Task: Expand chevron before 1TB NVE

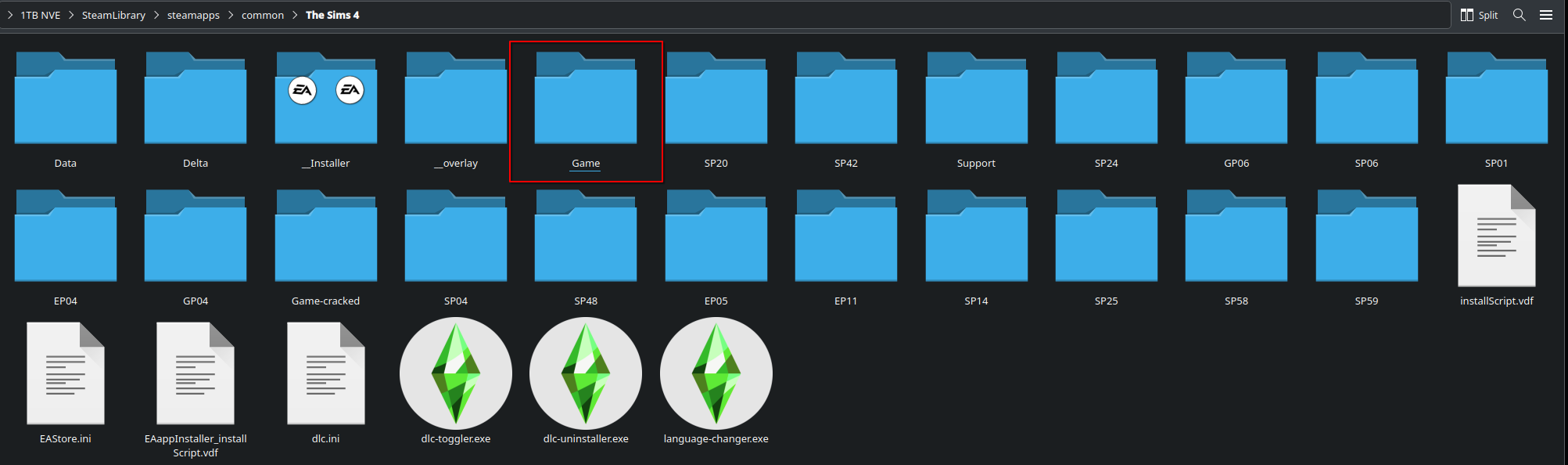Action: 10,15
